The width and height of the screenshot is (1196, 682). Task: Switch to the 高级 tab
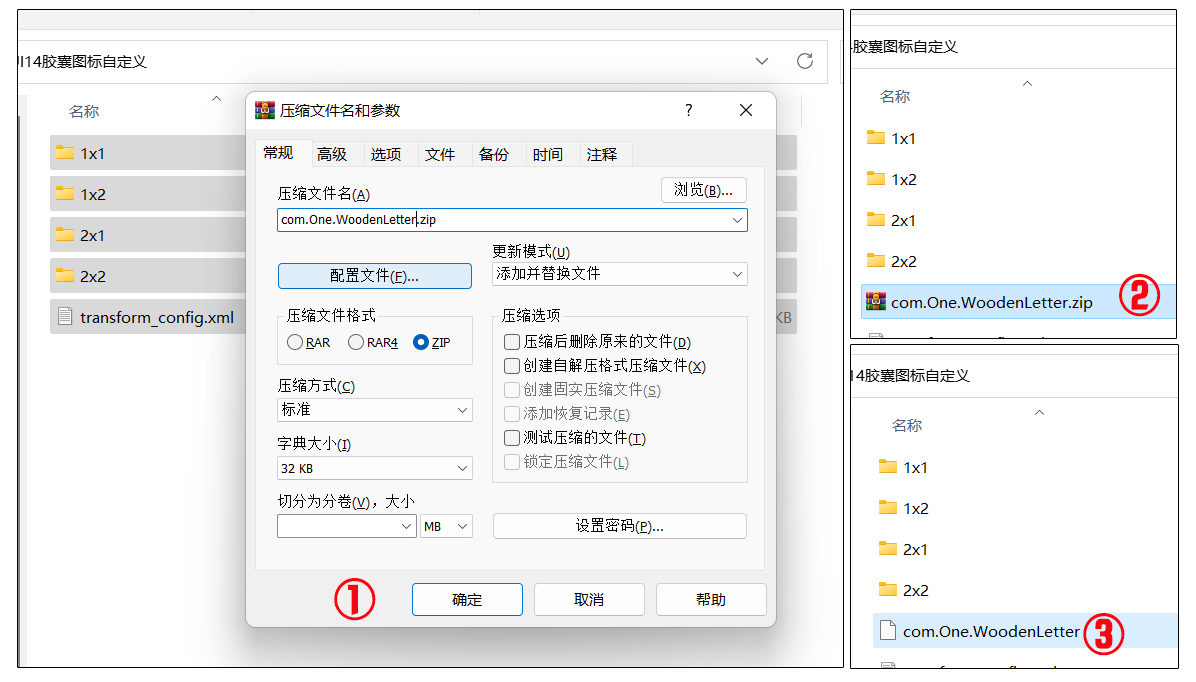click(x=334, y=154)
